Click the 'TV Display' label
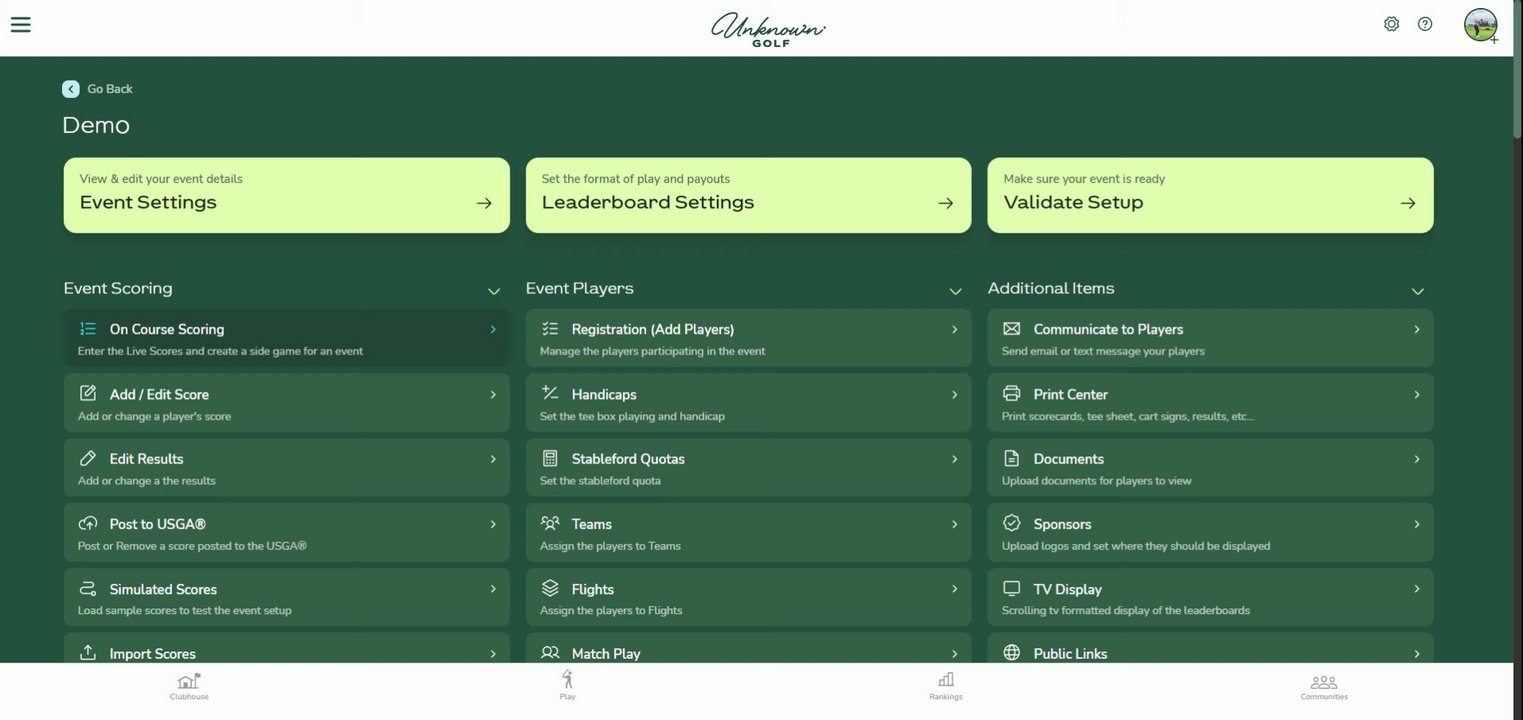 coord(1068,589)
